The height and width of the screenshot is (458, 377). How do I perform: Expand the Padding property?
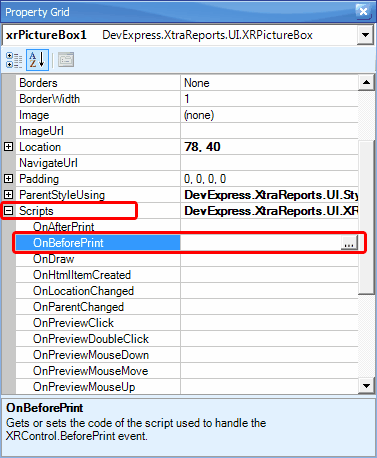[9, 179]
